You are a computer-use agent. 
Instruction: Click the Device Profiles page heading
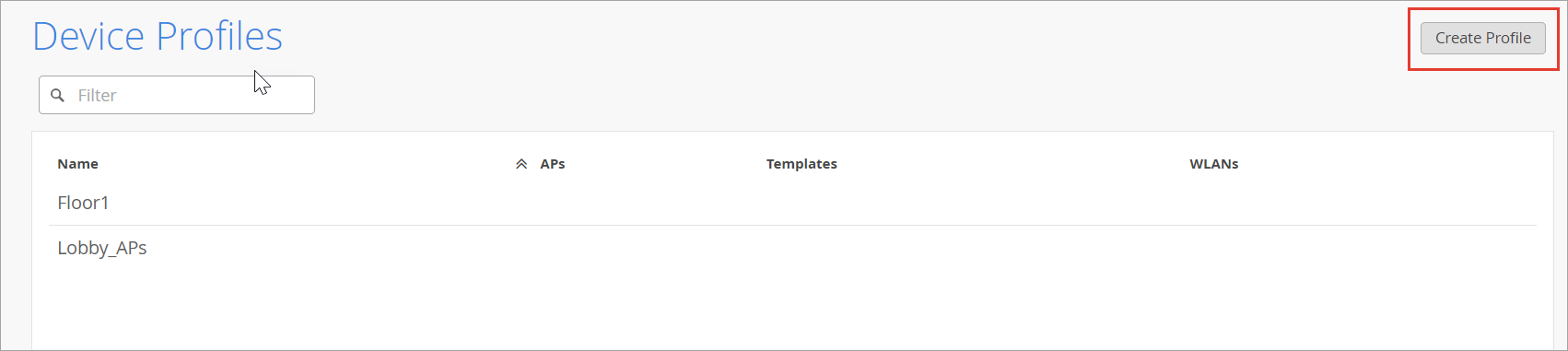[158, 36]
